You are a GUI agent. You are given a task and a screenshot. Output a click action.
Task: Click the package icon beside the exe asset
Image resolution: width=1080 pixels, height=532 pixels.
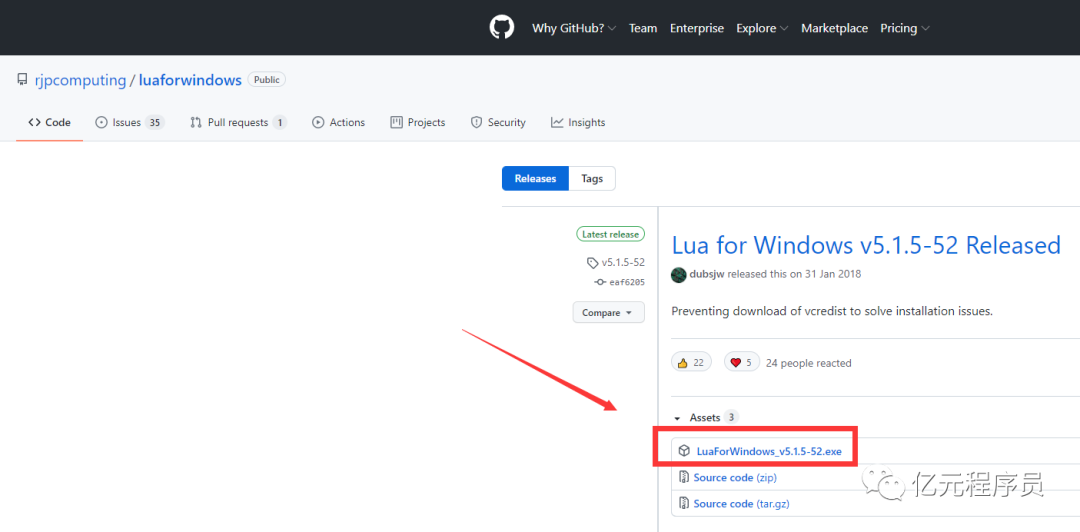click(684, 451)
